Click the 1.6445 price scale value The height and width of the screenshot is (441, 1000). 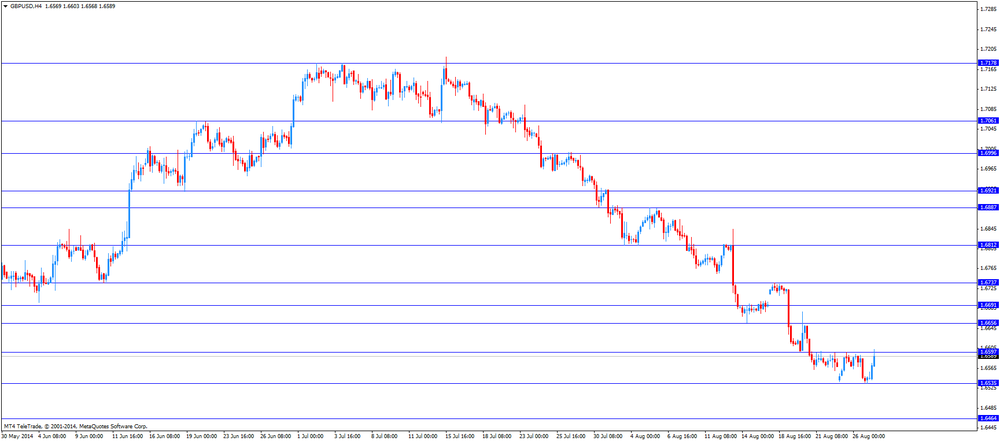(x=989, y=428)
